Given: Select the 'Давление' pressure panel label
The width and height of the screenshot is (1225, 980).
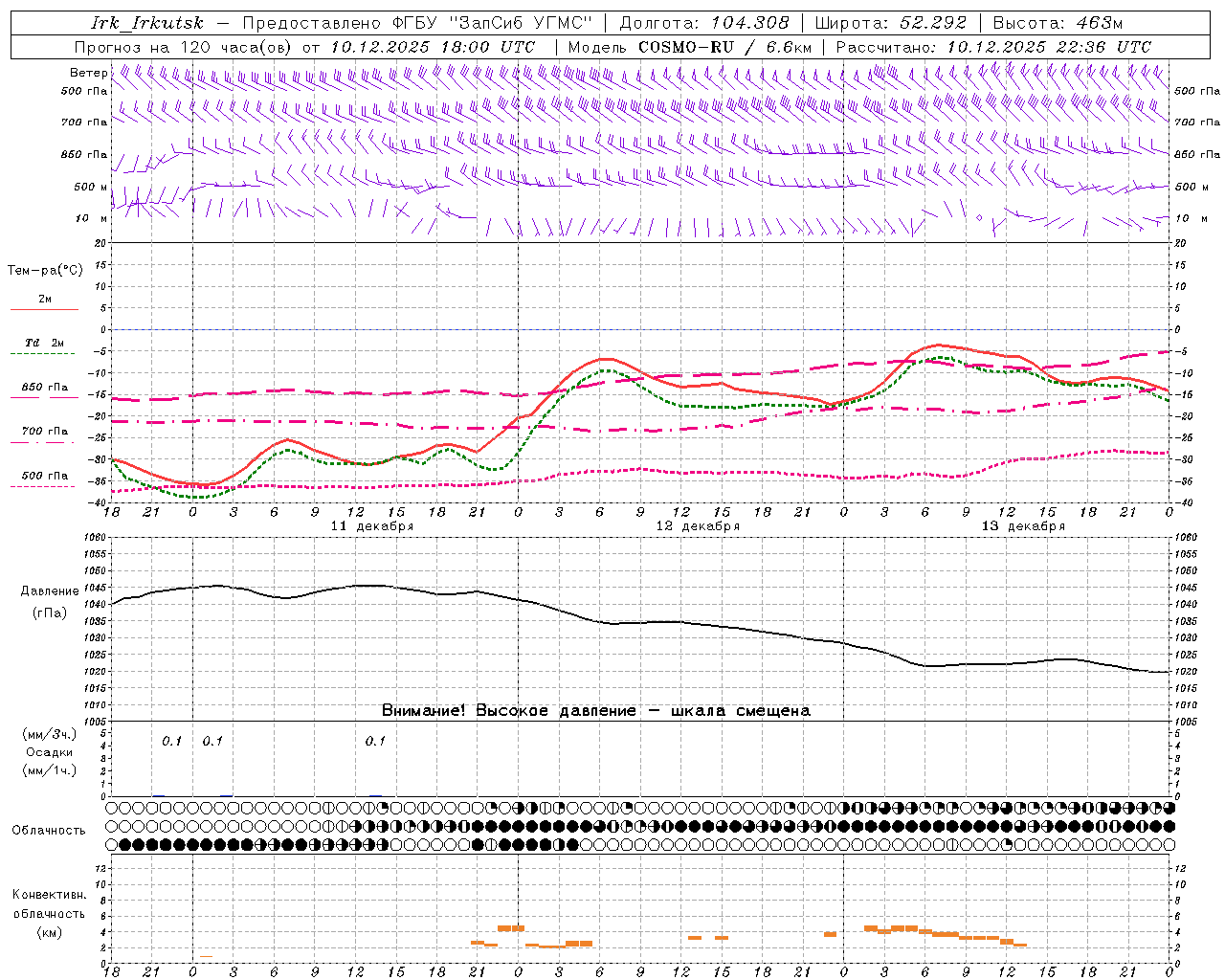Looking at the screenshot, I should (x=50, y=591).
